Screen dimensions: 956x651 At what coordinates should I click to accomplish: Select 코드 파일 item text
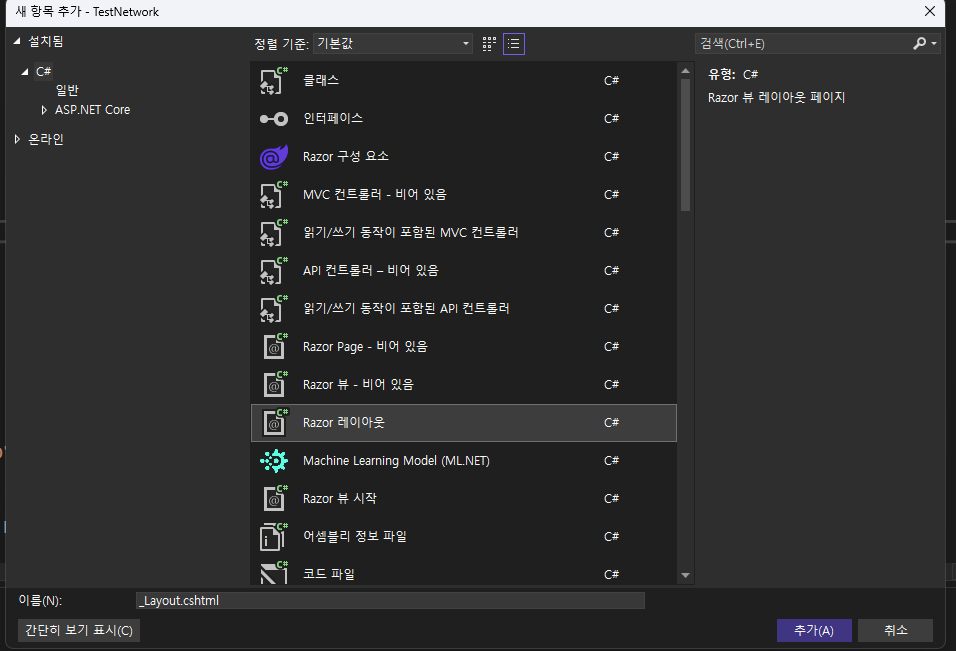click(329, 574)
